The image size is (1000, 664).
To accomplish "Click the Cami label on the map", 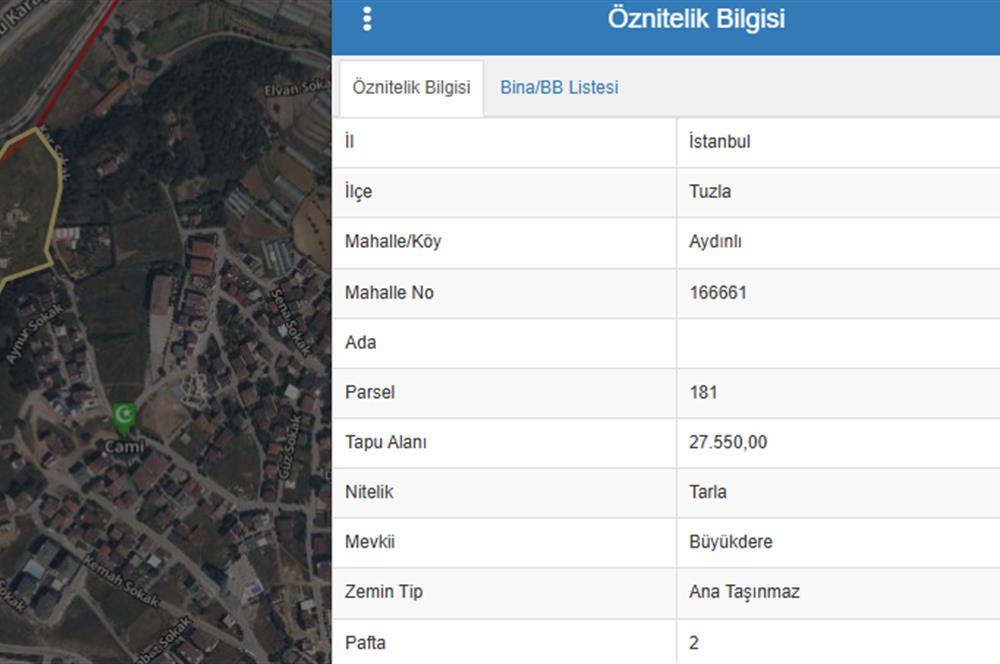I will click(x=124, y=446).
